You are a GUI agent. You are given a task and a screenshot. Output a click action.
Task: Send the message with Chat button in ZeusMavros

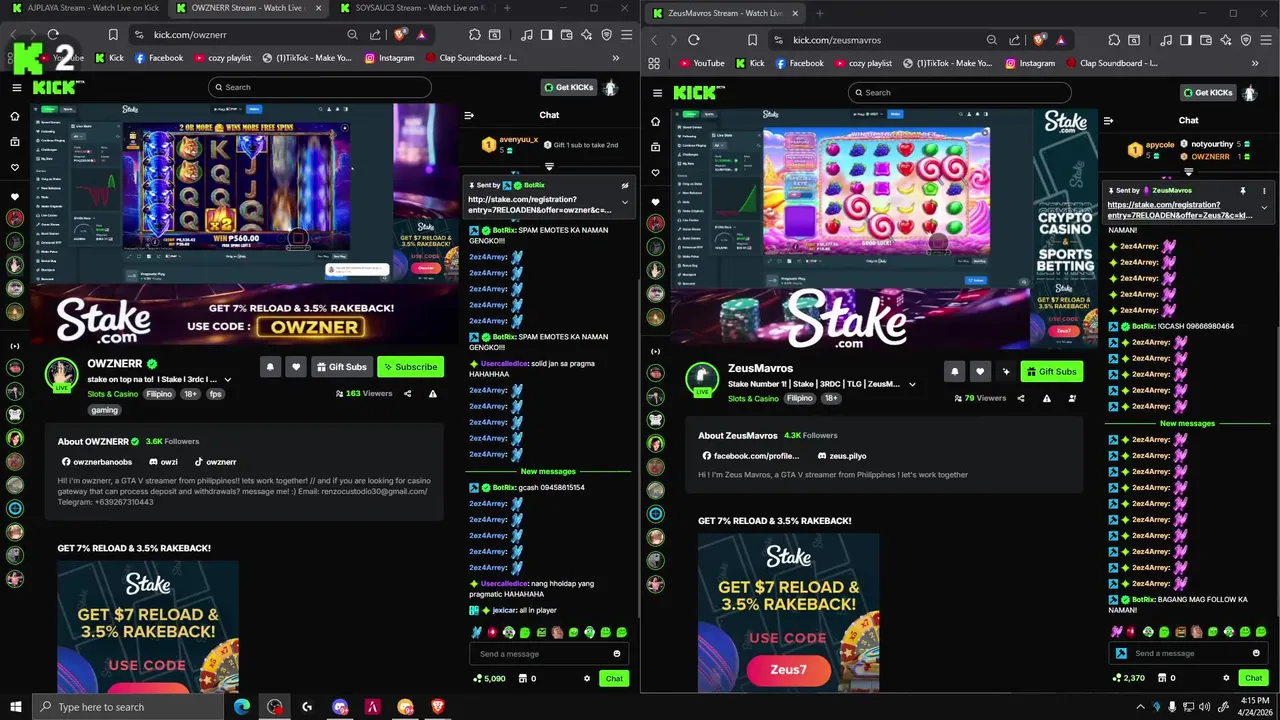(x=1253, y=678)
